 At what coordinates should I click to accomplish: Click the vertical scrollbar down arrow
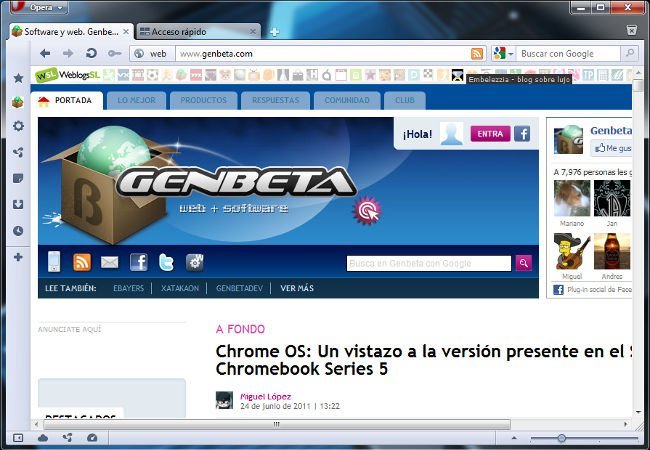638,412
